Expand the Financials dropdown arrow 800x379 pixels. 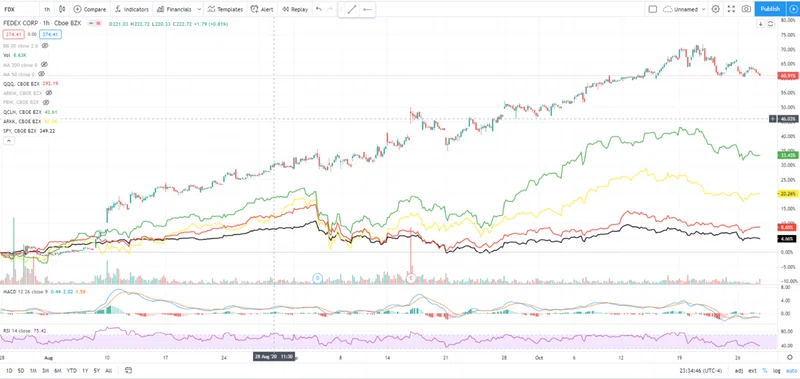coord(199,9)
